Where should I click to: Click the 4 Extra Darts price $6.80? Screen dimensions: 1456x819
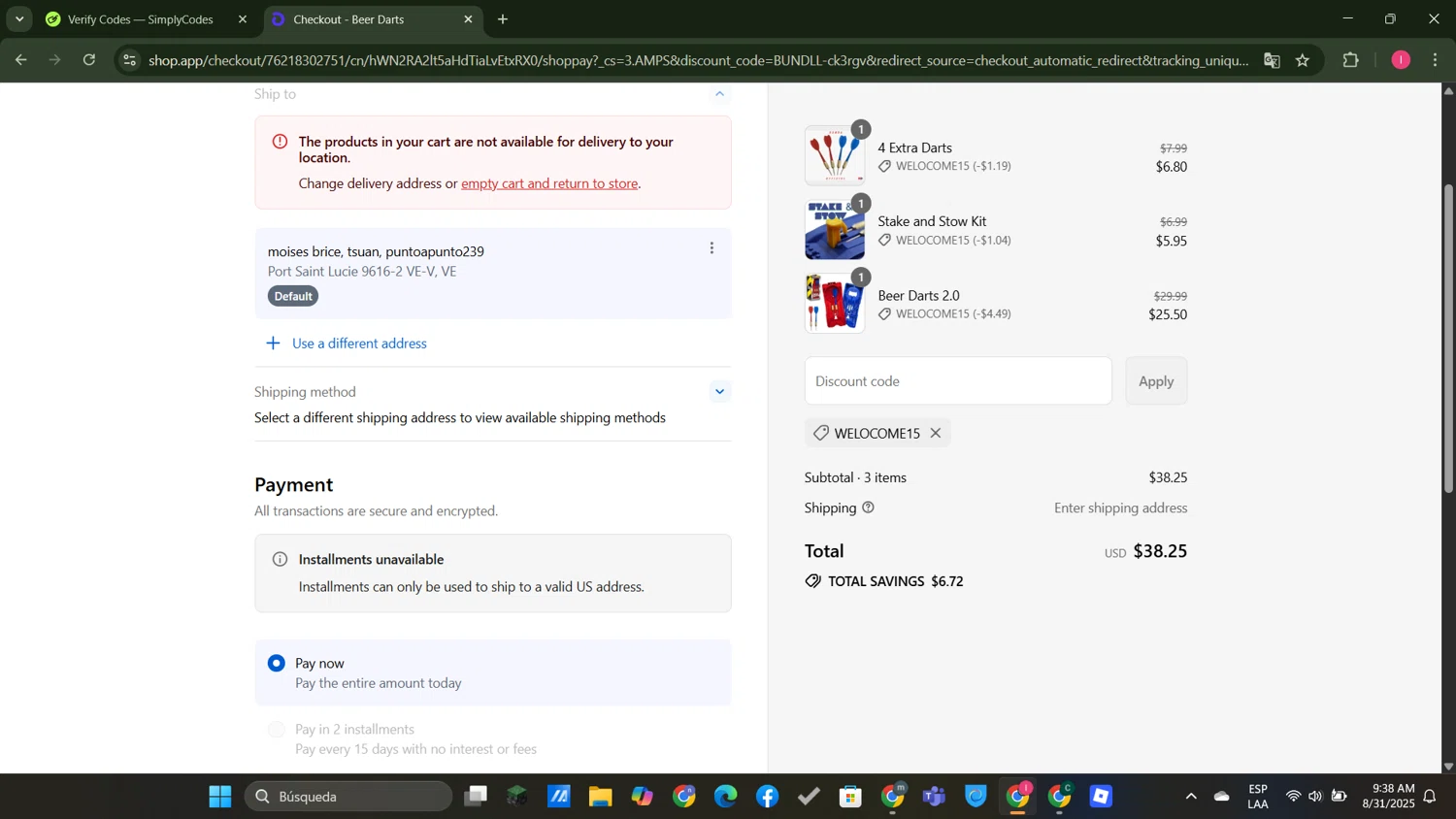pos(1172,167)
